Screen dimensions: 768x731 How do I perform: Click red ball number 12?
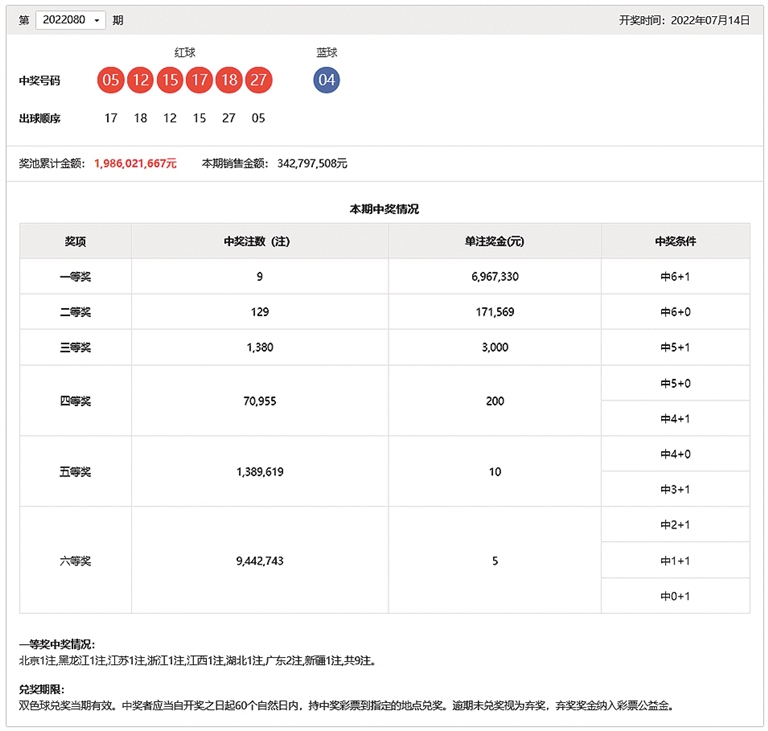point(140,80)
